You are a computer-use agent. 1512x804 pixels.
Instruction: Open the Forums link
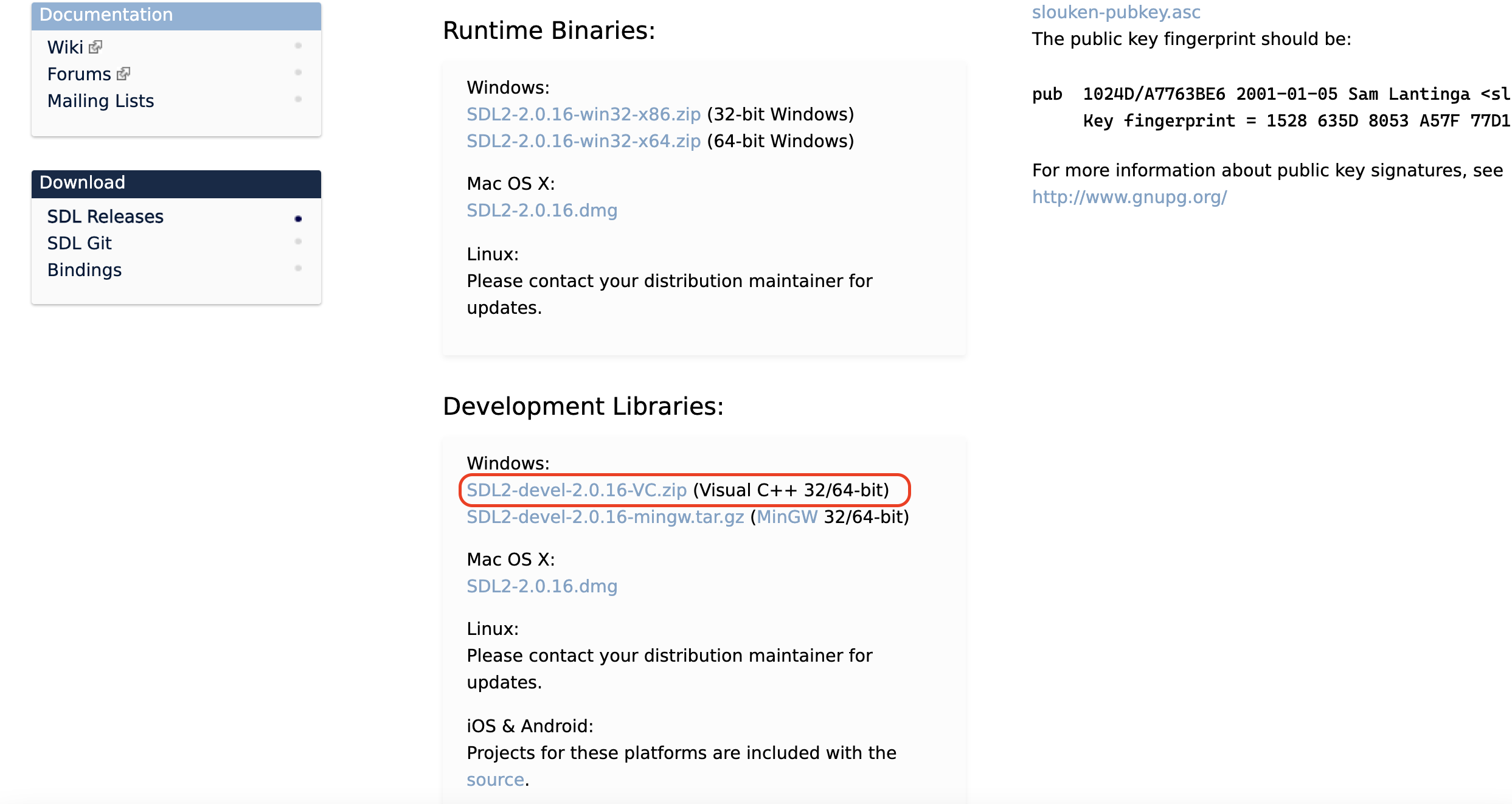[79, 74]
